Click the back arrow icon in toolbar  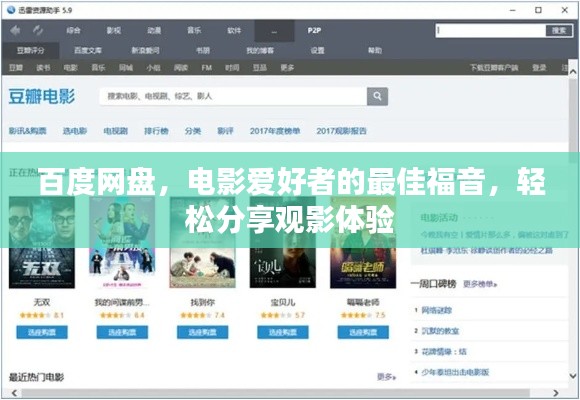[15, 30]
